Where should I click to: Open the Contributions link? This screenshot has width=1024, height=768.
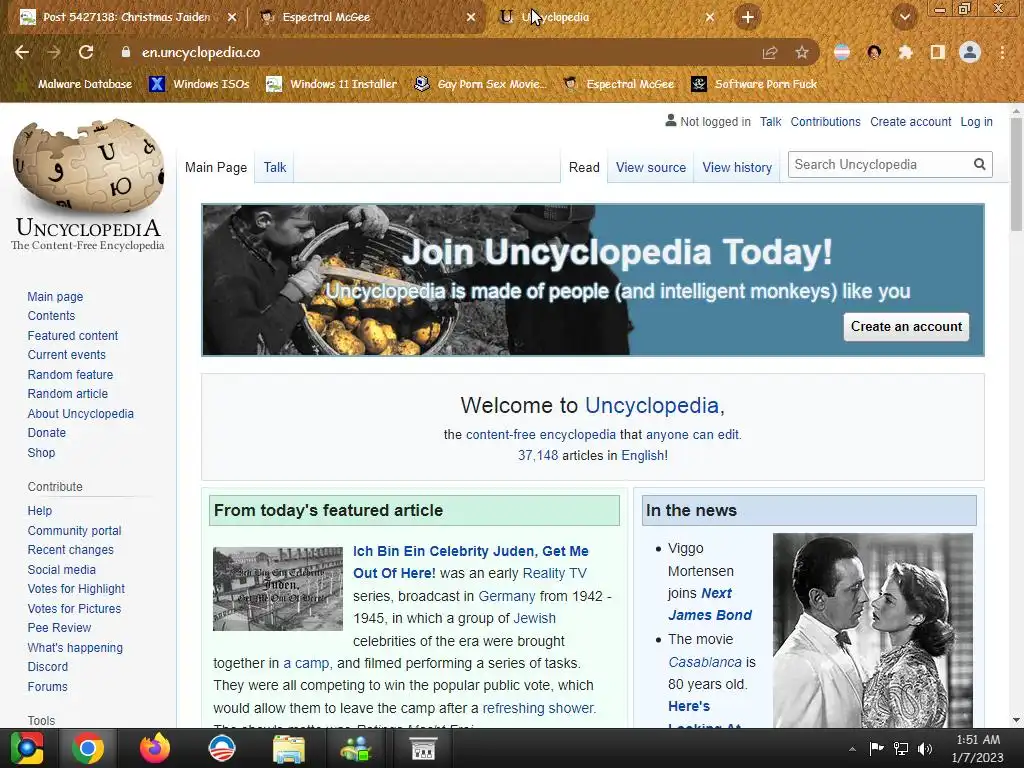pos(825,121)
